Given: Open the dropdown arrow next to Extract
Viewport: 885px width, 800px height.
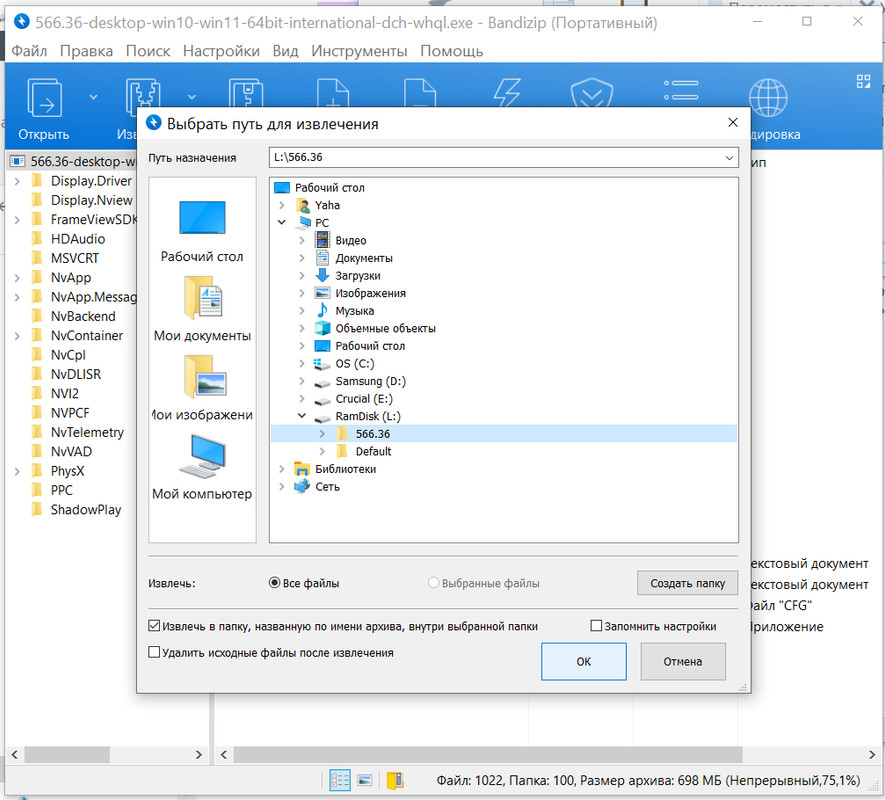Looking at the screenshot, I should click(192, 97).
